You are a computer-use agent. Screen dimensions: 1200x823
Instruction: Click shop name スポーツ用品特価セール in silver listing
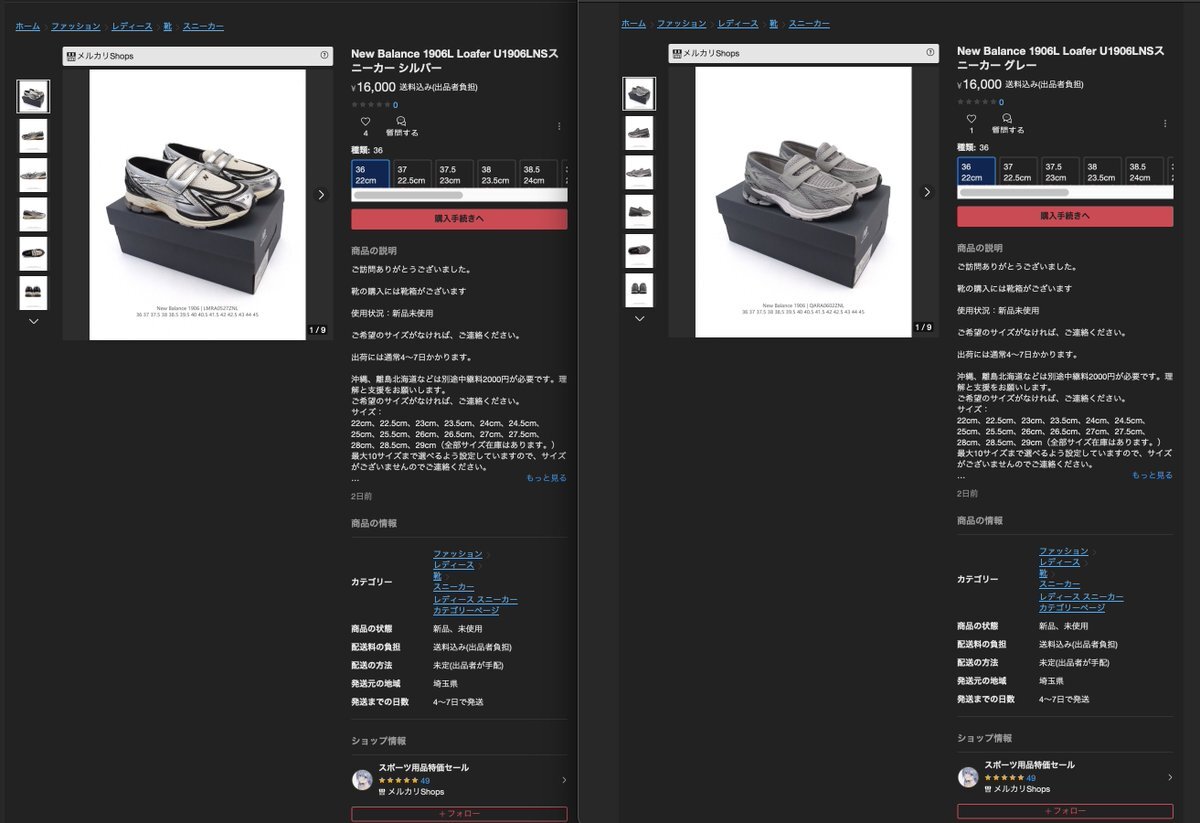coord(424,768)
